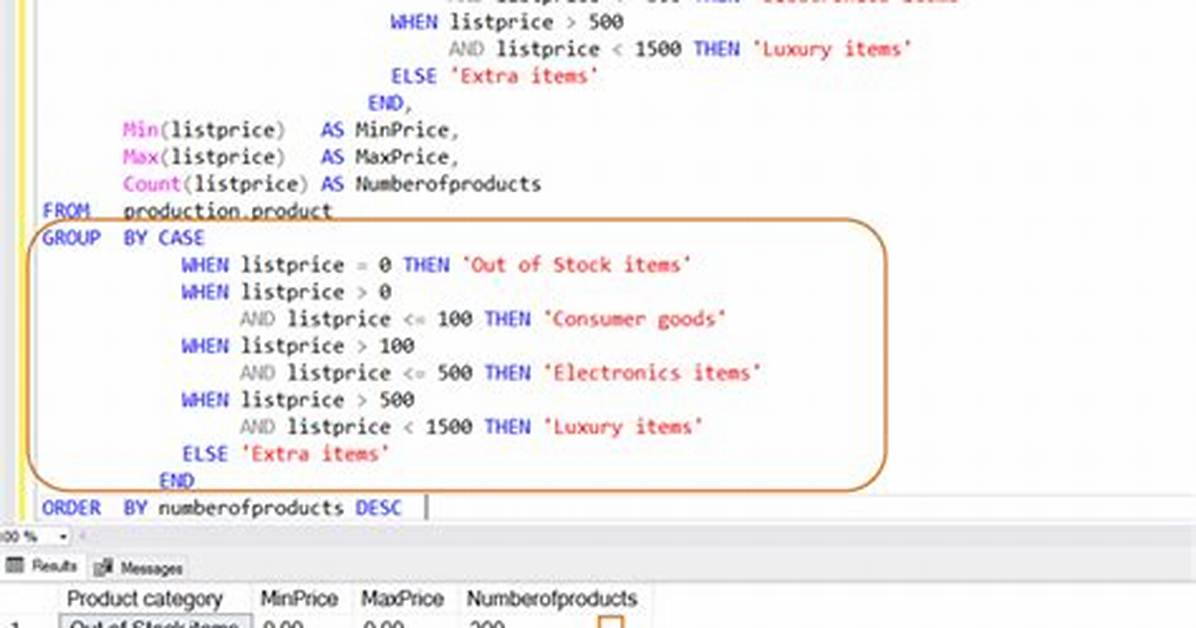Click the MinPrice alias in the SELECT list
The height and width of the screenshot is (628, 1196).
[x=402, y=130]
